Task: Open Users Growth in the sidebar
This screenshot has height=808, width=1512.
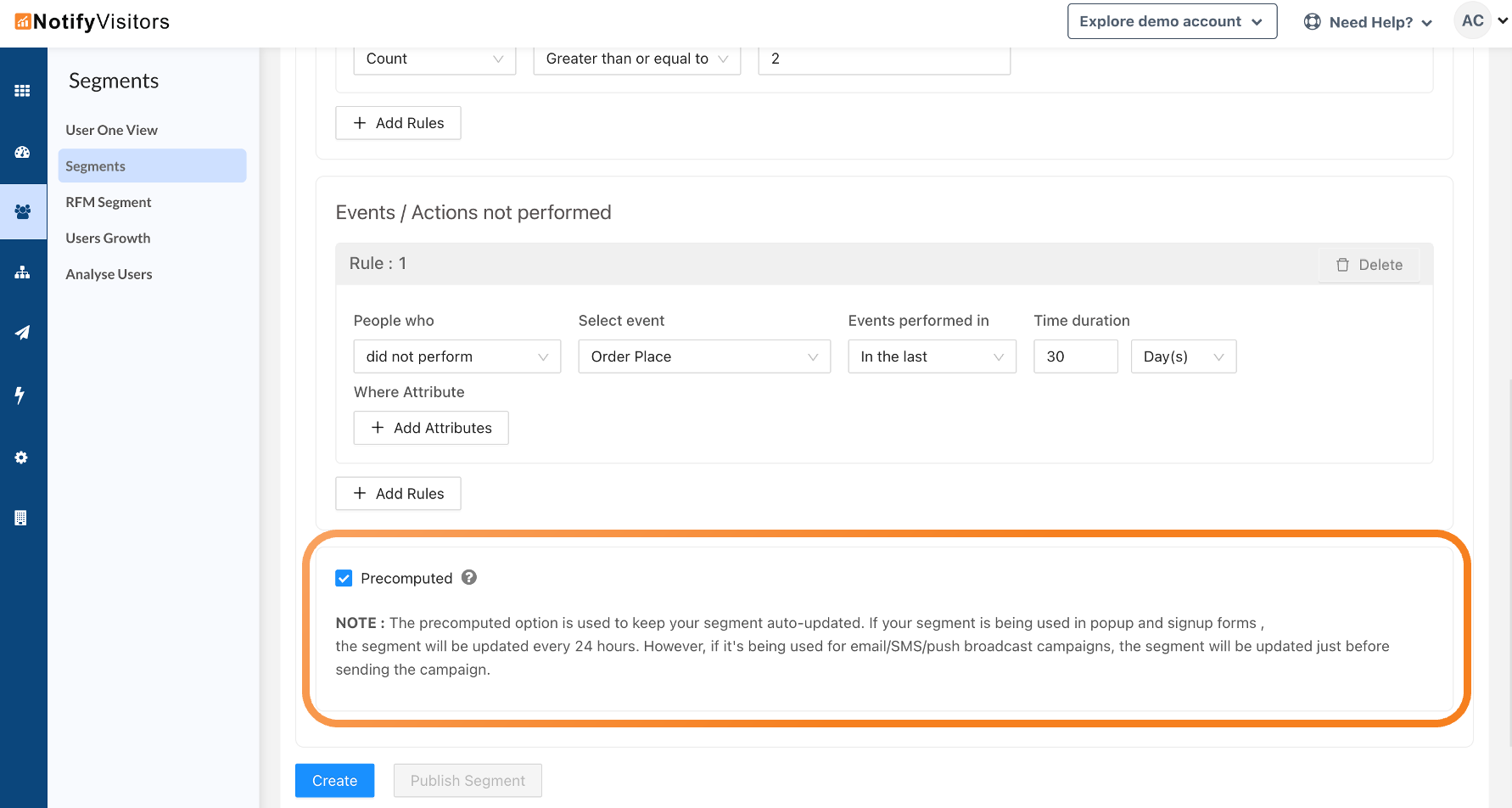Action: [108, 238]
